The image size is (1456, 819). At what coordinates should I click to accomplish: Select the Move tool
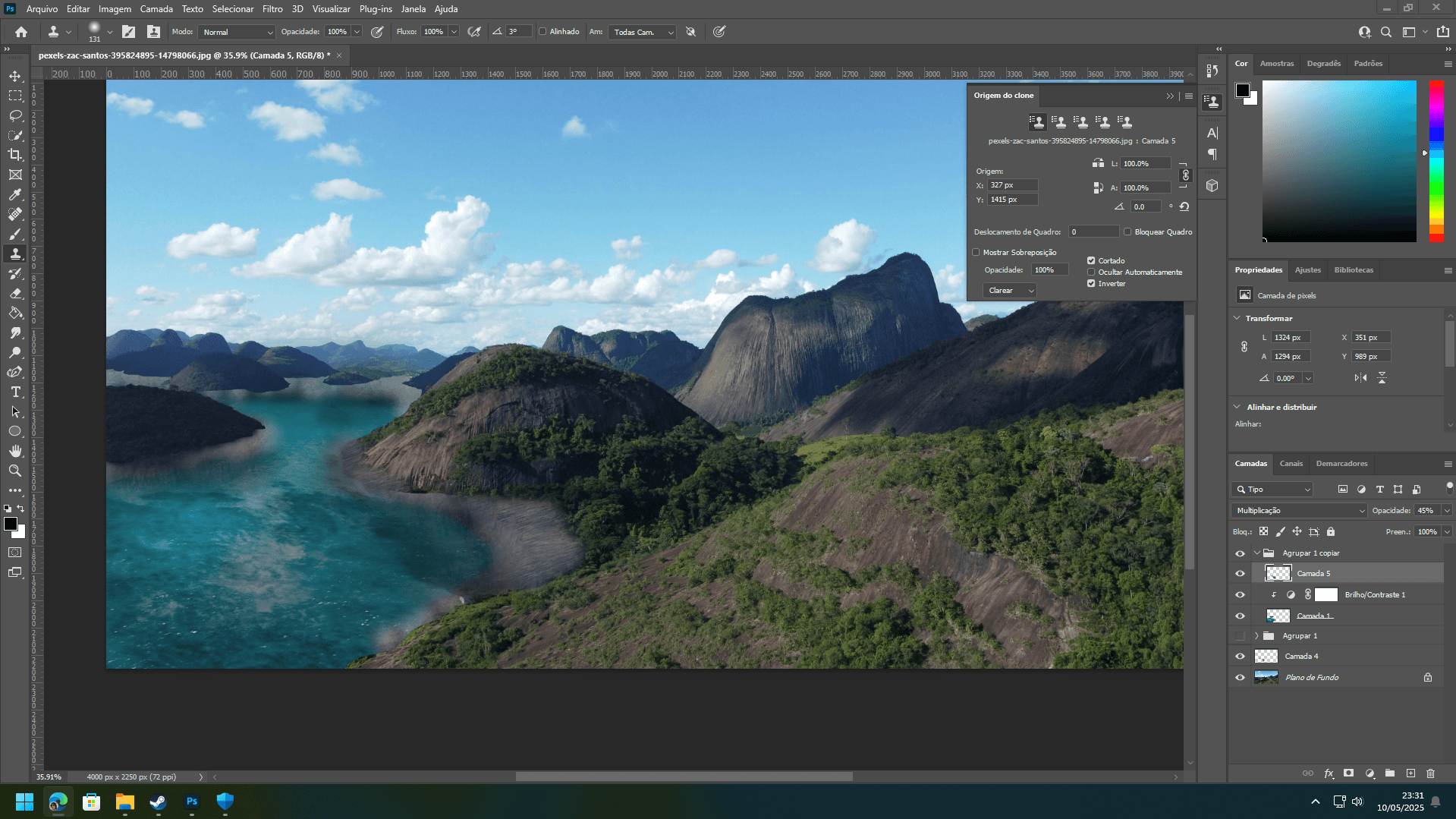point(15,76)
